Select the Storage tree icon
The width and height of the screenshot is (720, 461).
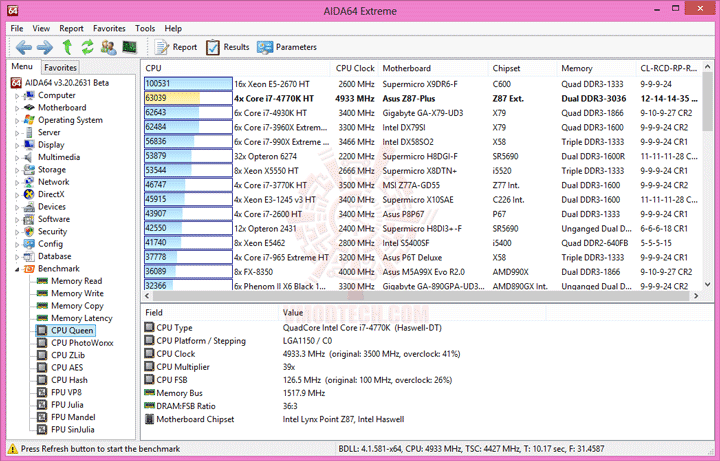tap(29, 170)
